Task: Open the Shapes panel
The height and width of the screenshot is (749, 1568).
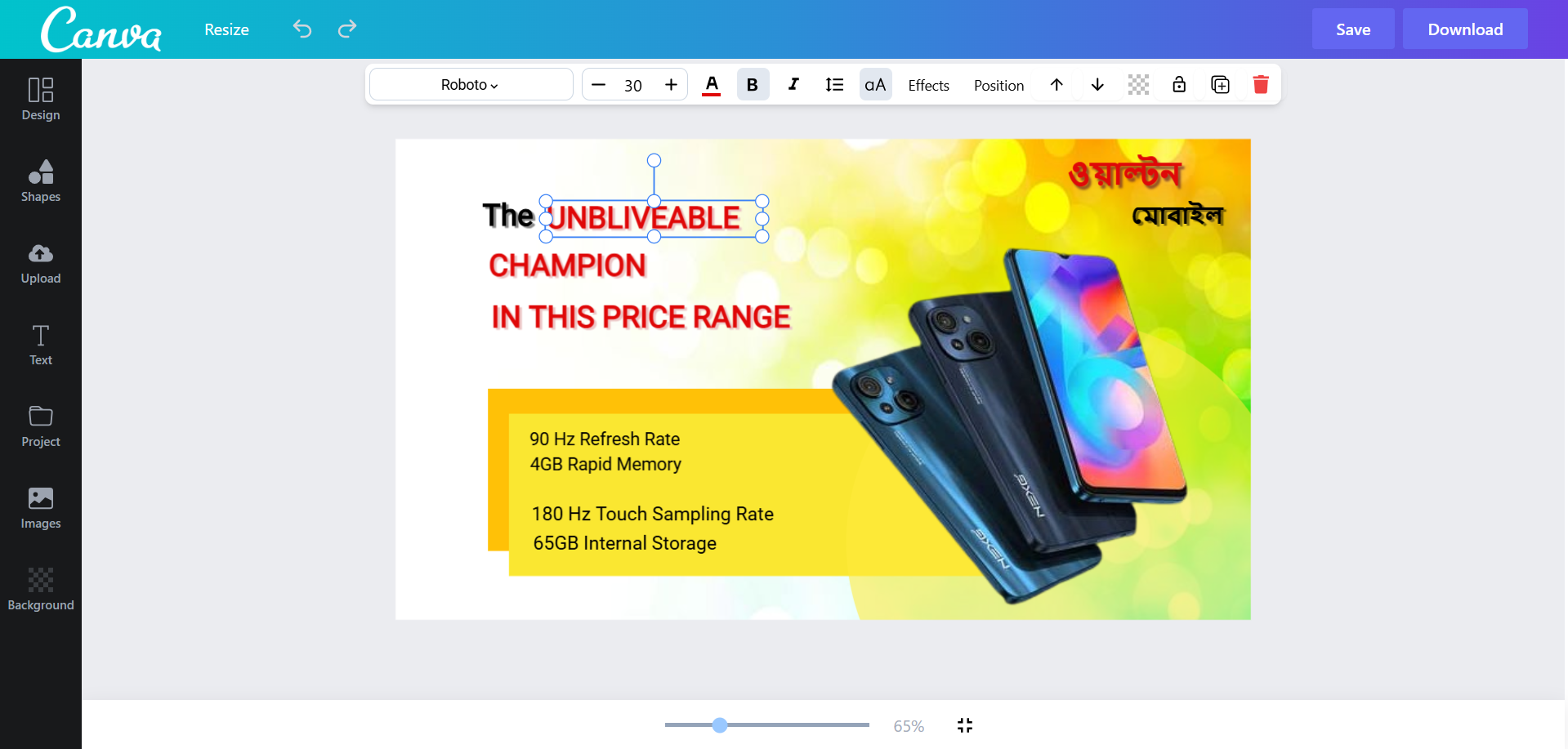Action: click(41, 181)
